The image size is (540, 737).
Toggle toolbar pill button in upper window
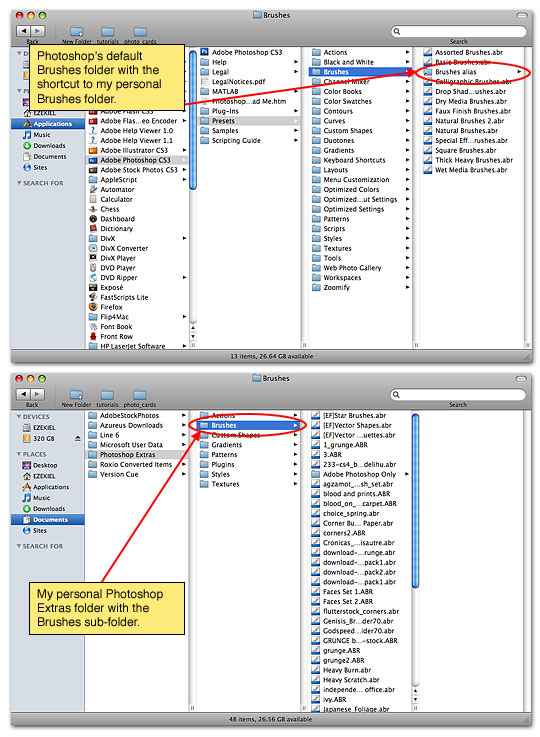(522, 16)
